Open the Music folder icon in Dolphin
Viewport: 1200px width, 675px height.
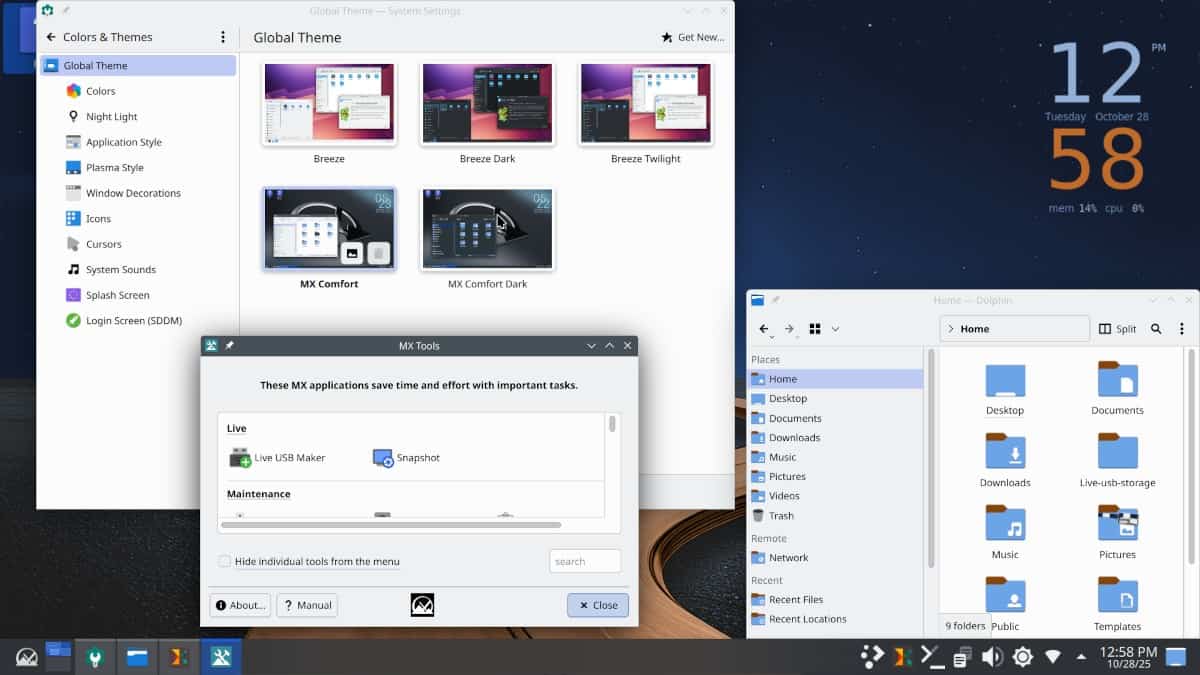click(x=1005, y=523)
